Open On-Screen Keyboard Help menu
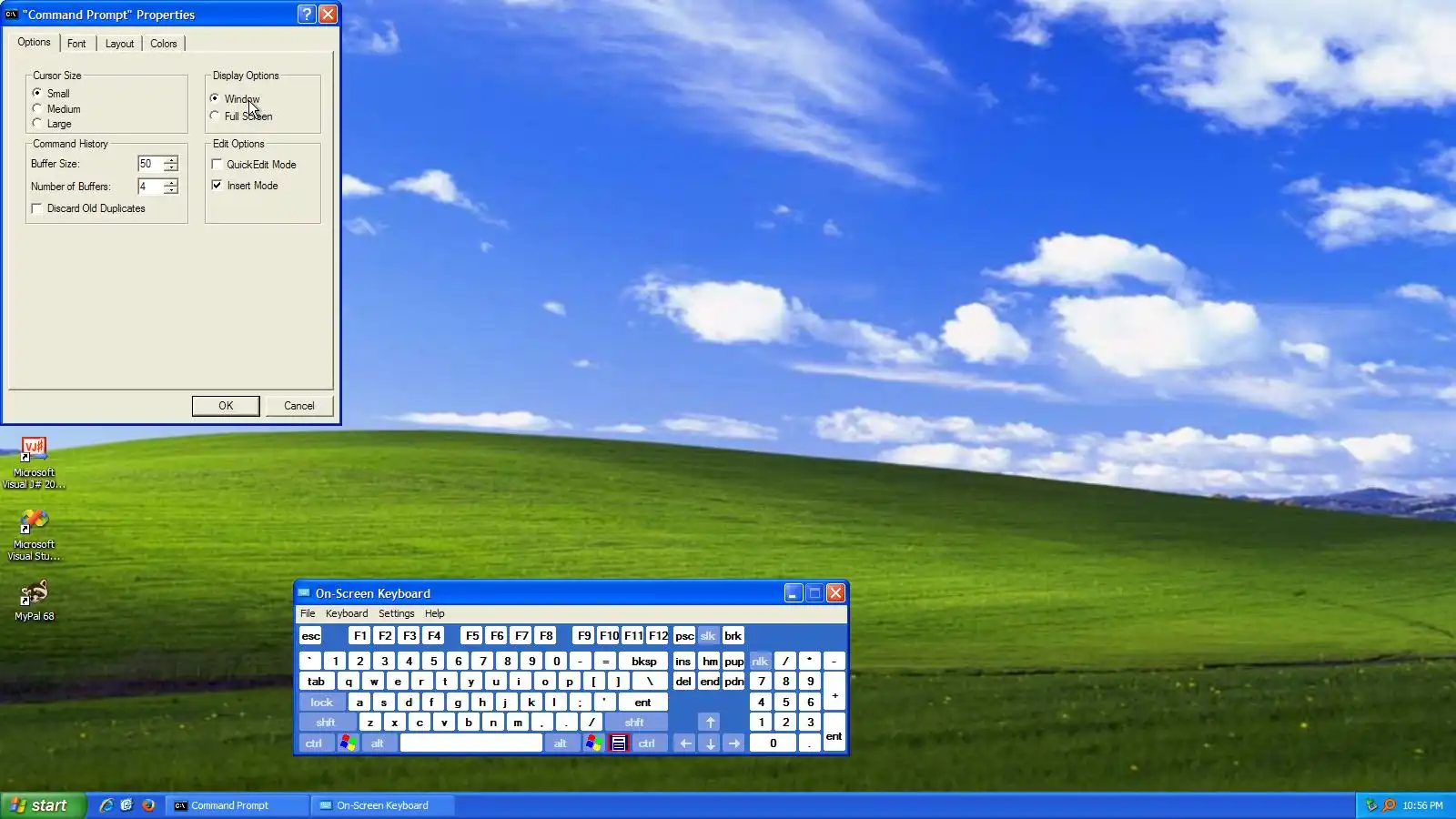Screen dimensions: 1456x819 435,613
